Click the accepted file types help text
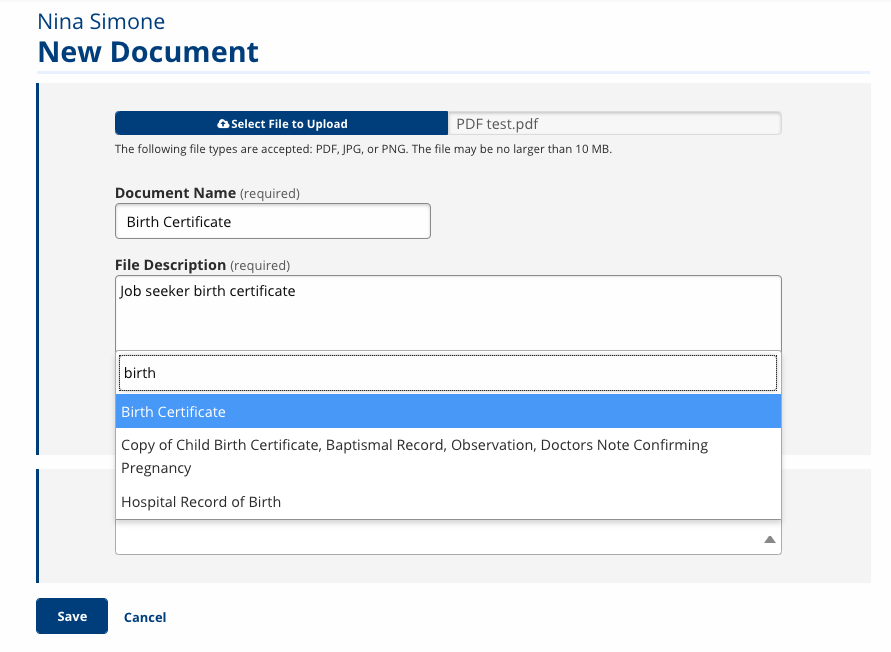Screen dimensions: 891x652 click(x=363, y=149)
